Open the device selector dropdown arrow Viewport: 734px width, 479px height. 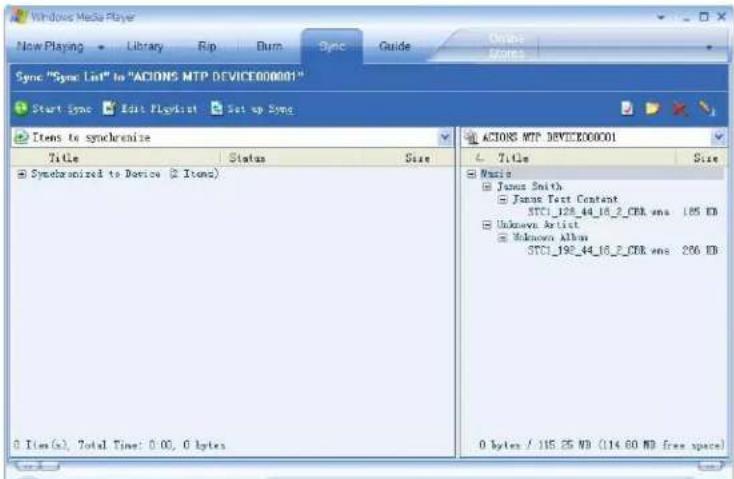coord(719,137)
